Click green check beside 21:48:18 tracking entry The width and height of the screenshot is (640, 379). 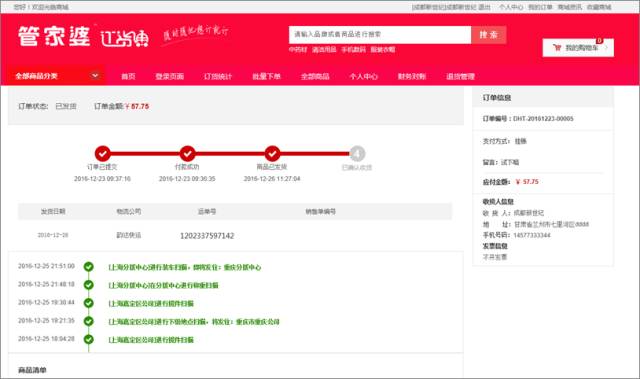(89, 285)
